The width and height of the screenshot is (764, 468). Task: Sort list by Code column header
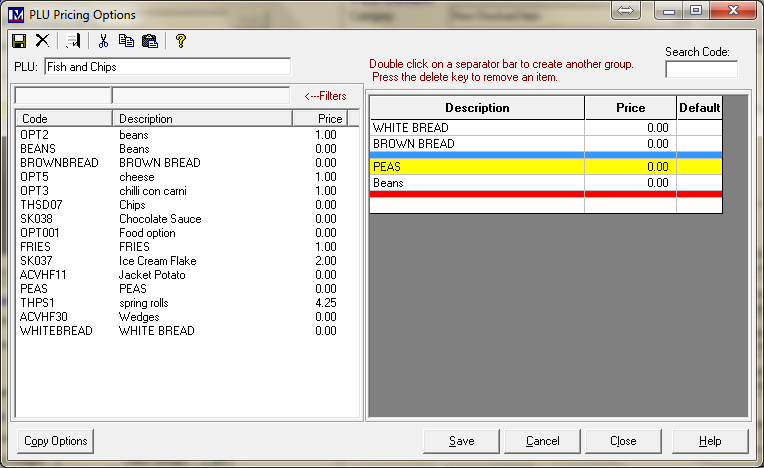click(64, 119)
